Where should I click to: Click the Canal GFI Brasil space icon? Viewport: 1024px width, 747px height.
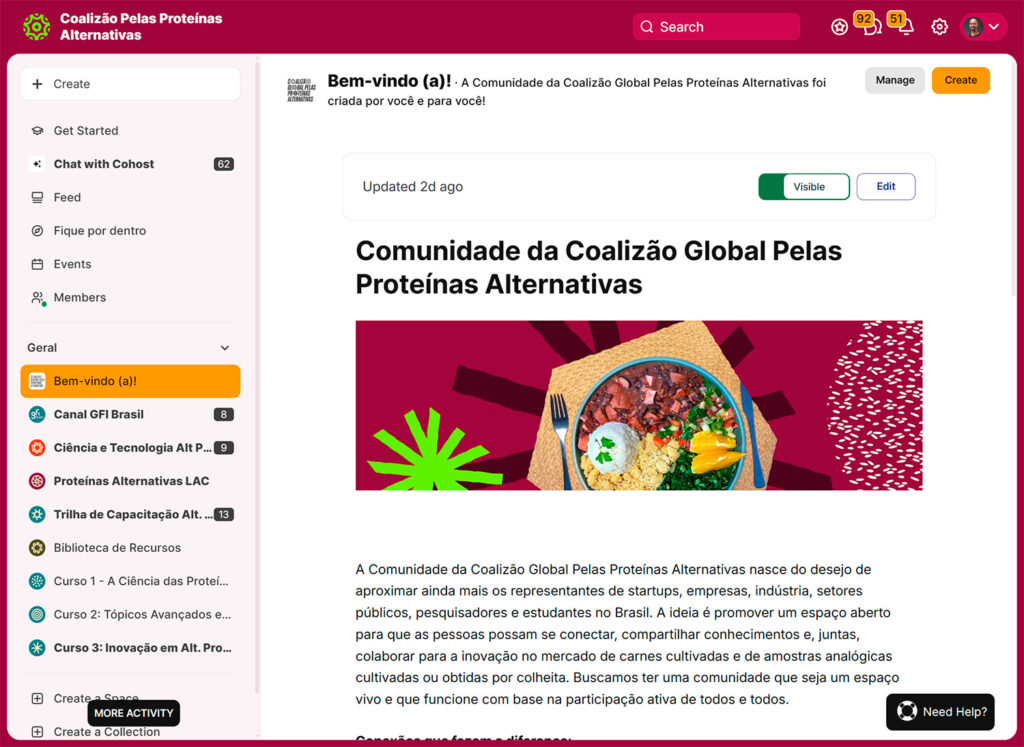coord(37,414)
